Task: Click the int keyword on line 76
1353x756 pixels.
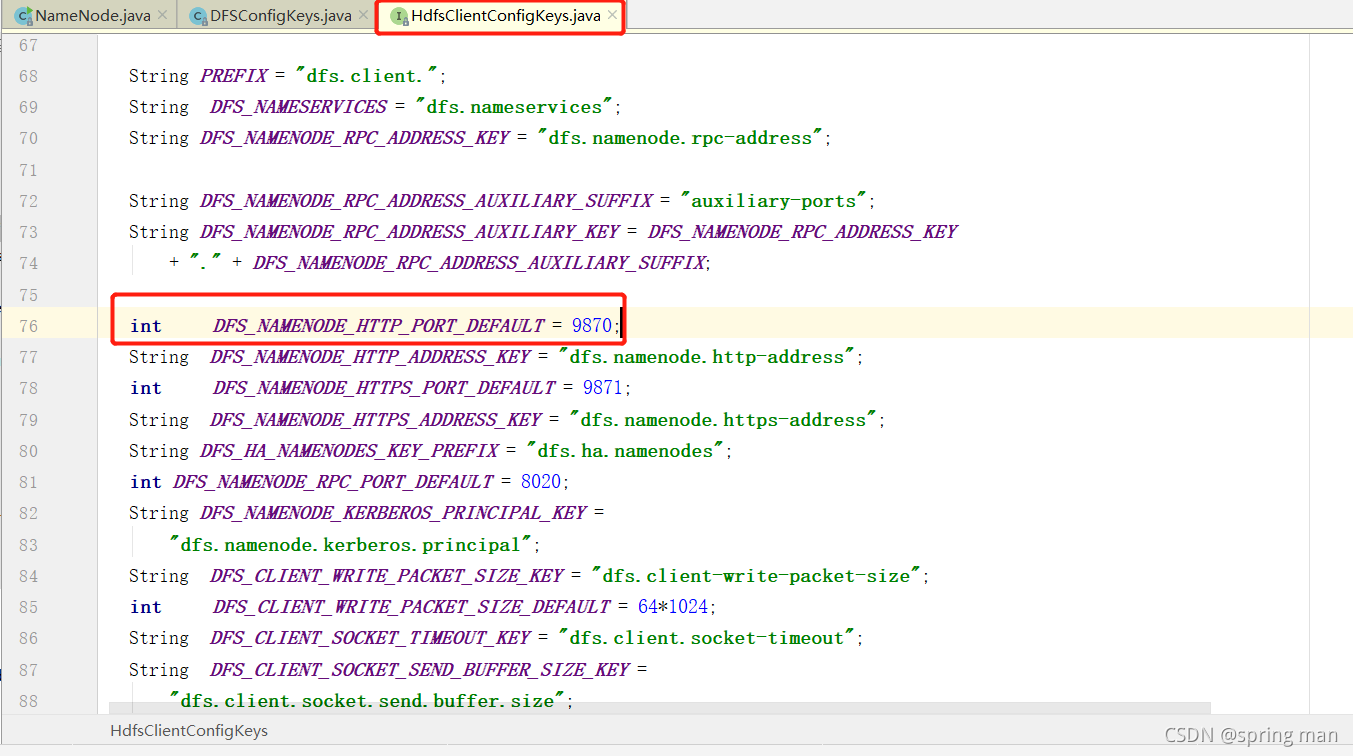Action: point(145,326)
